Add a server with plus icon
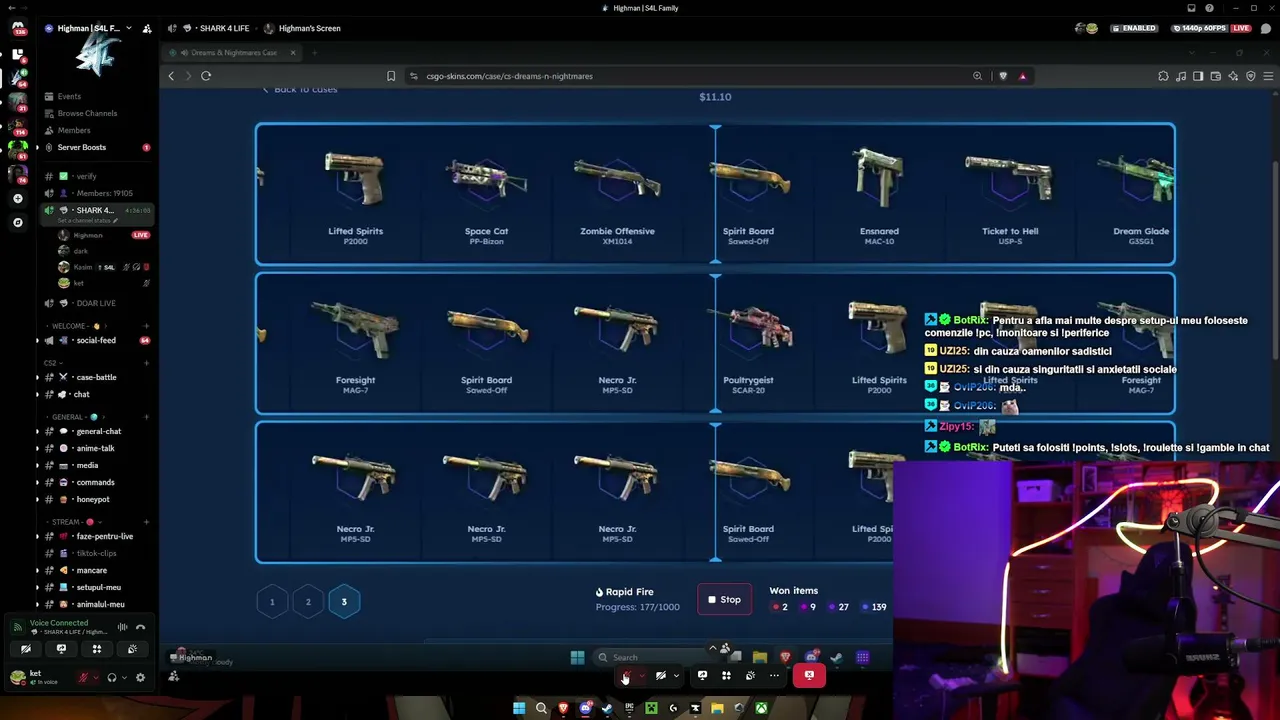 [17, 199]
